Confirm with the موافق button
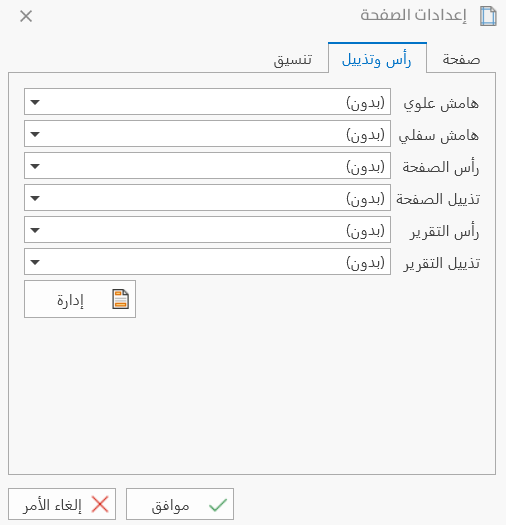Image resolution: width=506 pixels, height=525 pixels. click(x=180, y=504)
